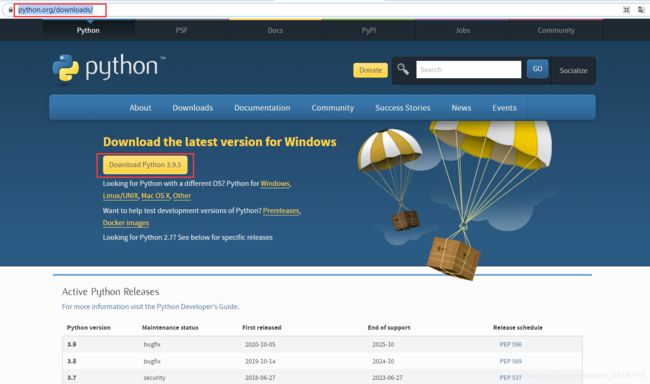The image size is (650, 384).
Task: Click the End of support column header
Action: tap(389, 328)
